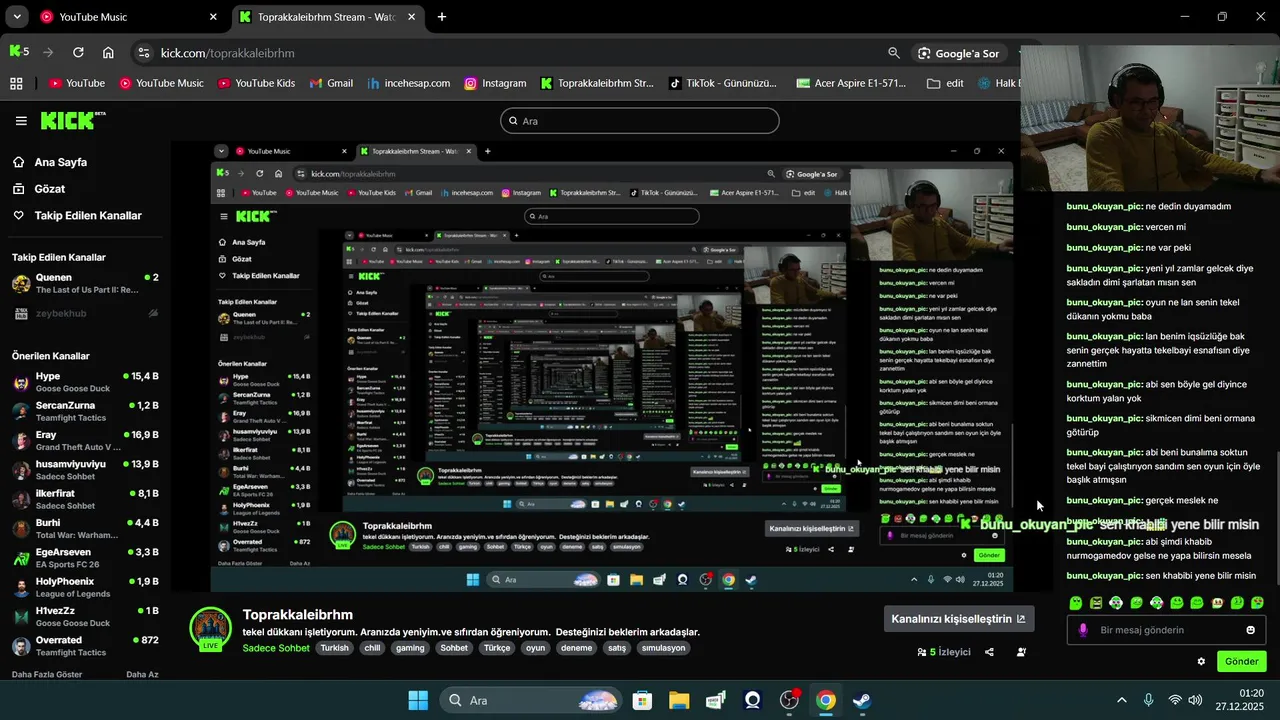Insert the last emote in chat row
Image resolution: width=1280 pixels, height=720 pixels.
point(1258,603)
